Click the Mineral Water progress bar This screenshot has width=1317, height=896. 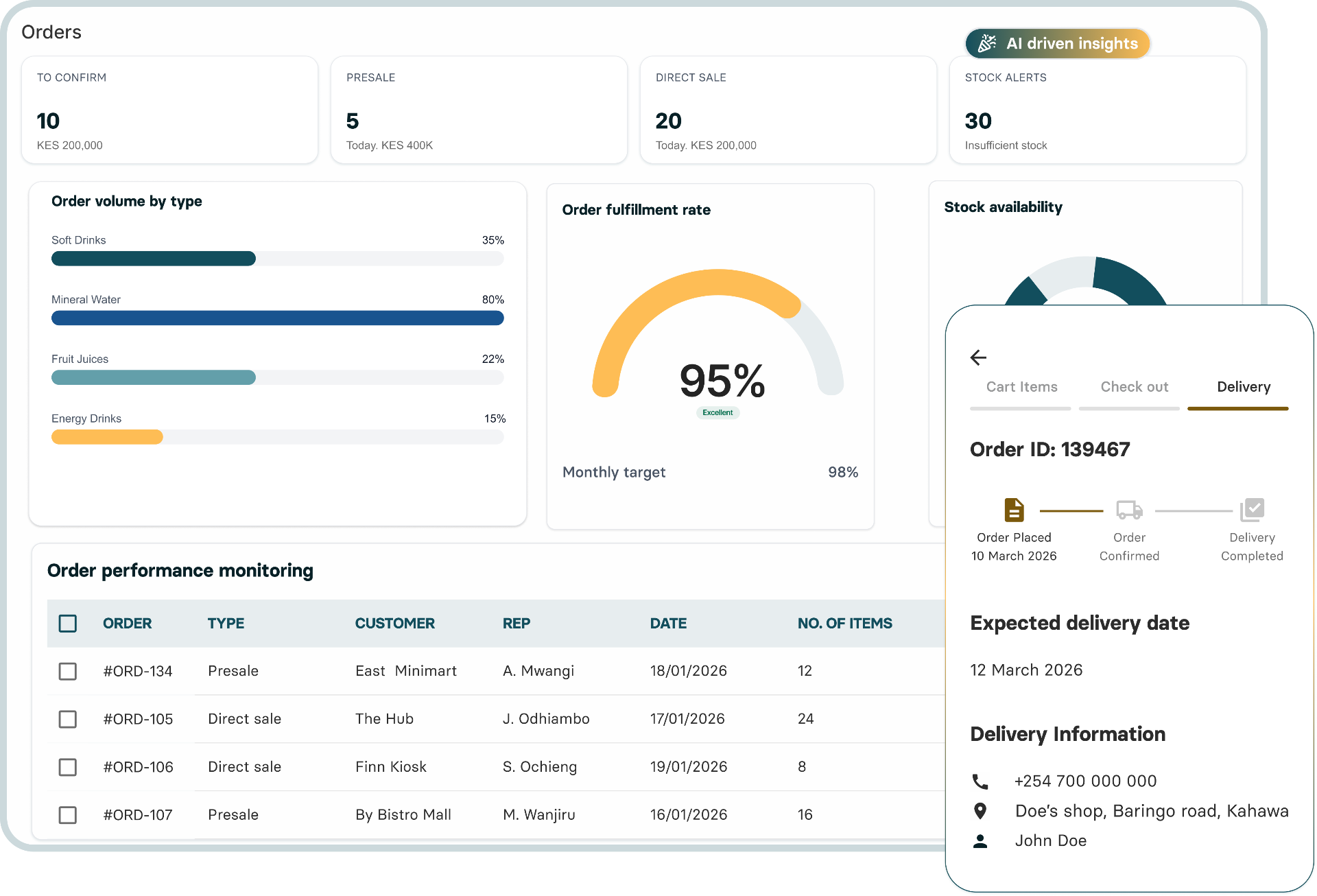[x=277, y=318]
